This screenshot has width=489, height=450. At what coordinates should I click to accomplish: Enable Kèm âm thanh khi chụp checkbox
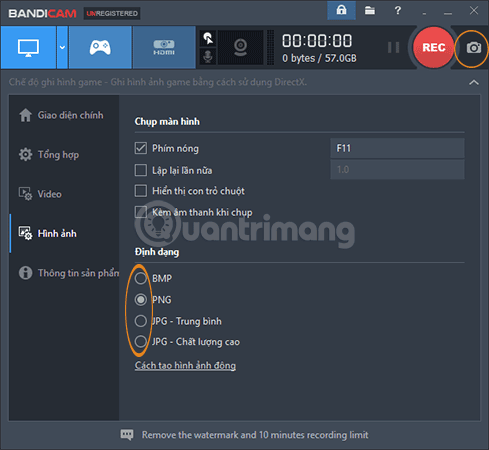[x=141, y=212]
